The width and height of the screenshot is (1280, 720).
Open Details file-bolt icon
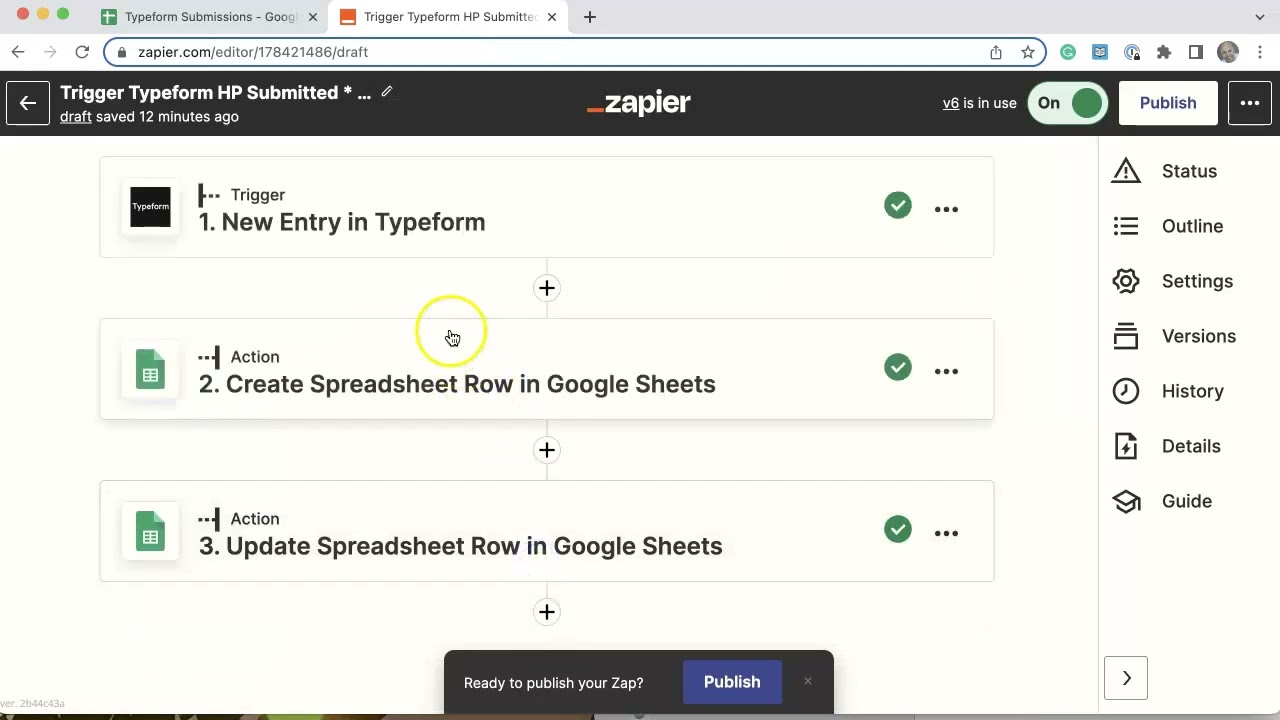[x=1126, y=446]
